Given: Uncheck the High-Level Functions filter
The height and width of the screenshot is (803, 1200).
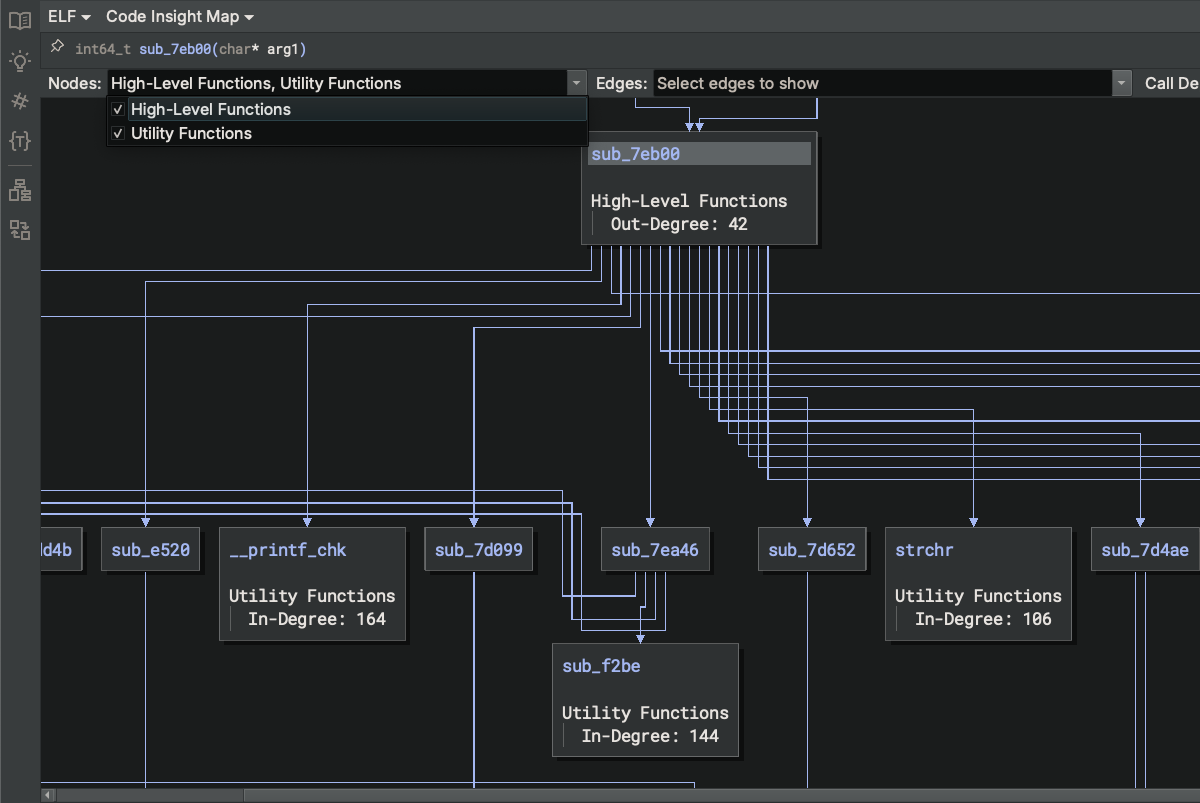Looking at the screenshot, I should (x=118, y=109).
